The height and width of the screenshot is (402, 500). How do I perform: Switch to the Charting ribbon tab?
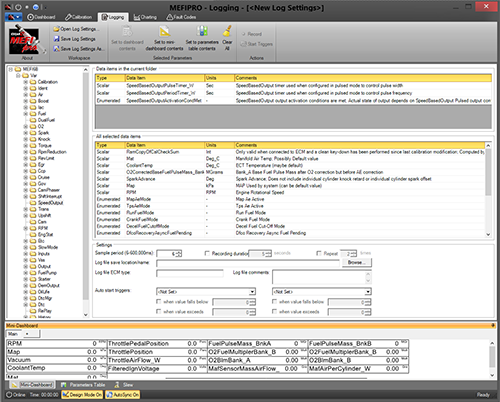coord(145,17)
